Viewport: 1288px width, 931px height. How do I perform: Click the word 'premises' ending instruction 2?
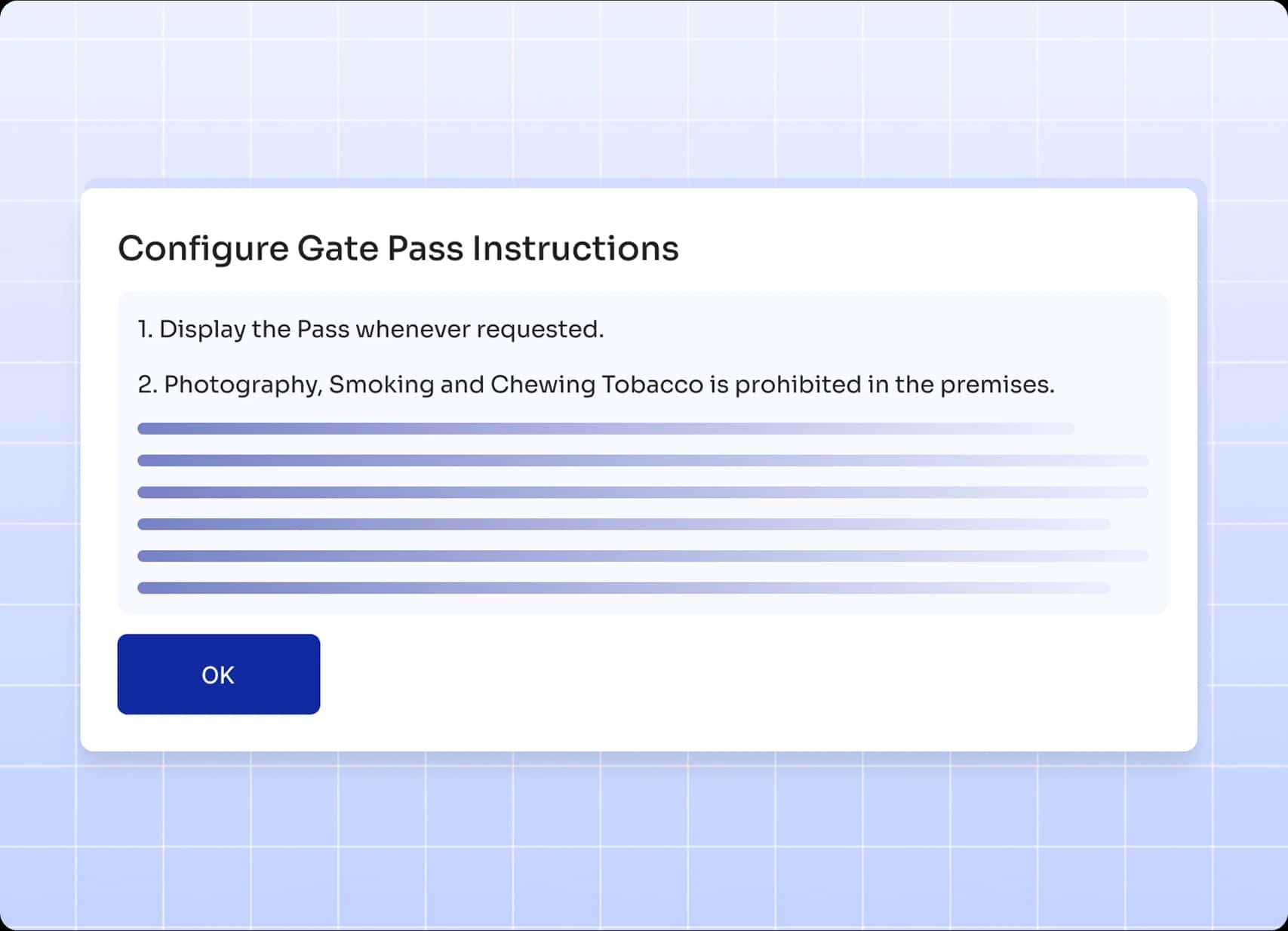[995, 385]
